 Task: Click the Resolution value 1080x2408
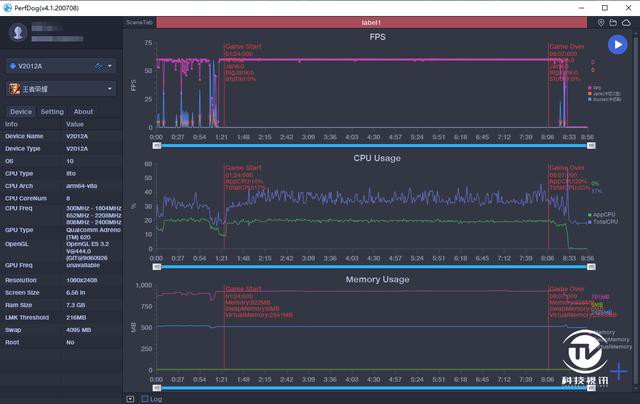(82, 280)
